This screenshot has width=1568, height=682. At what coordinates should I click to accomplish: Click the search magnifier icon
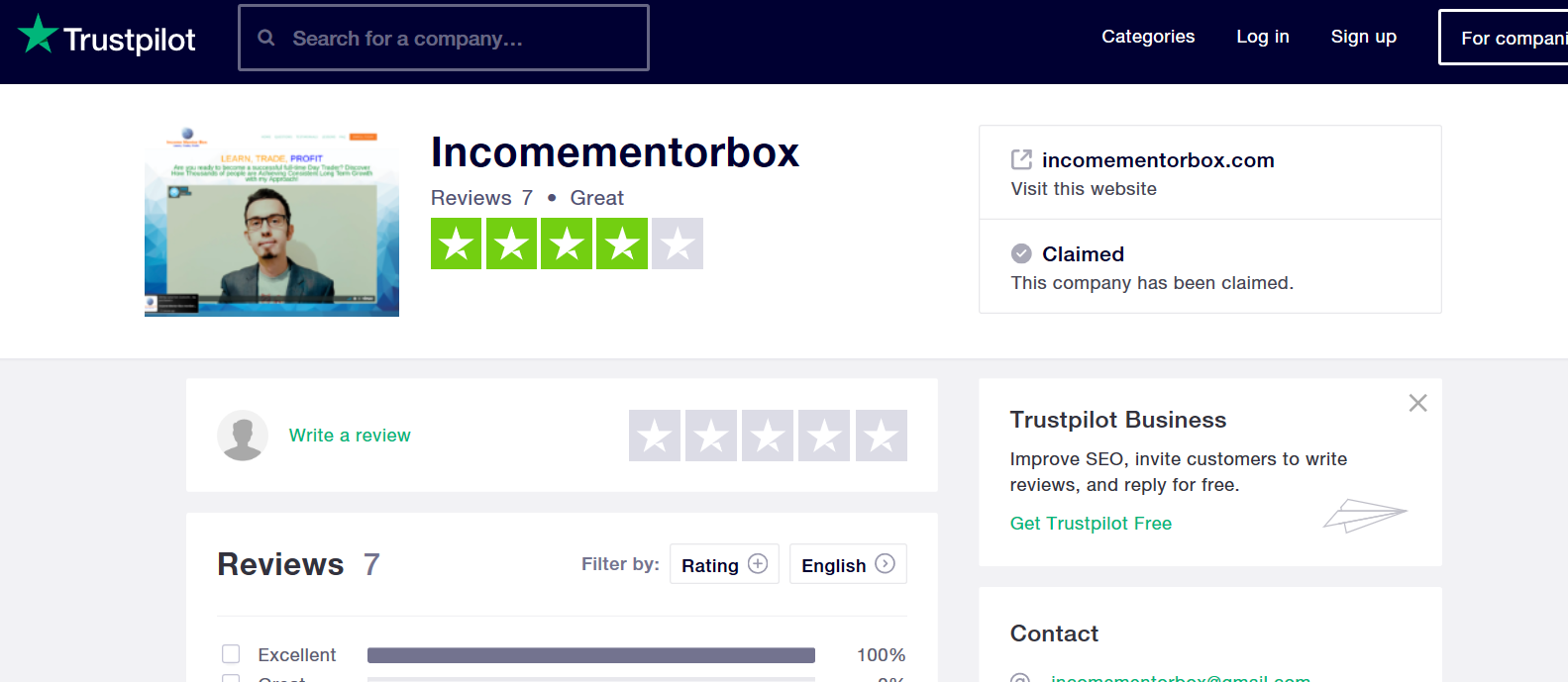[266, 38]
